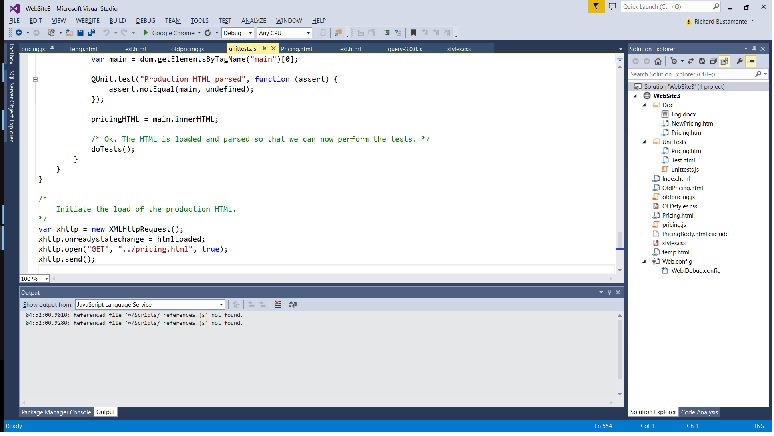The width and height of the screenshot is (774, 436).
Task: Toggle Preview Selected Items in Solution Explorer
Action: click(751, 61)
